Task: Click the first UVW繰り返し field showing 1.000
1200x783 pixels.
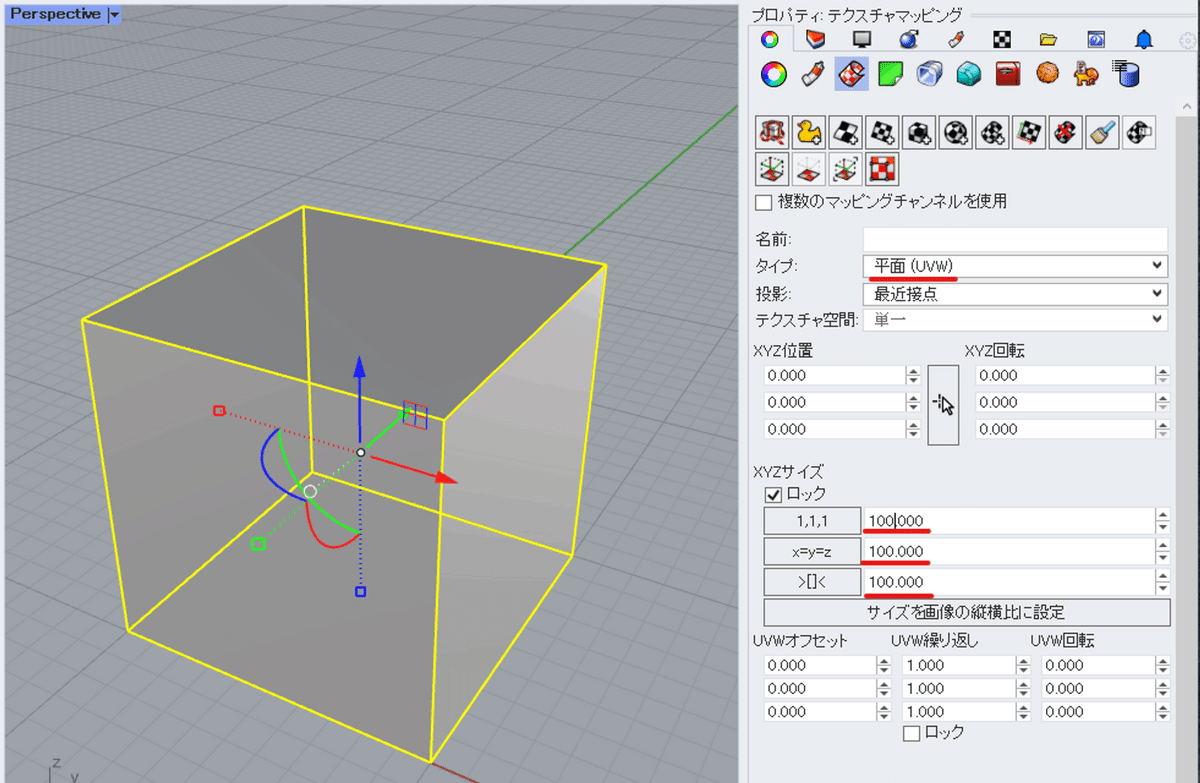Action: 959,665
